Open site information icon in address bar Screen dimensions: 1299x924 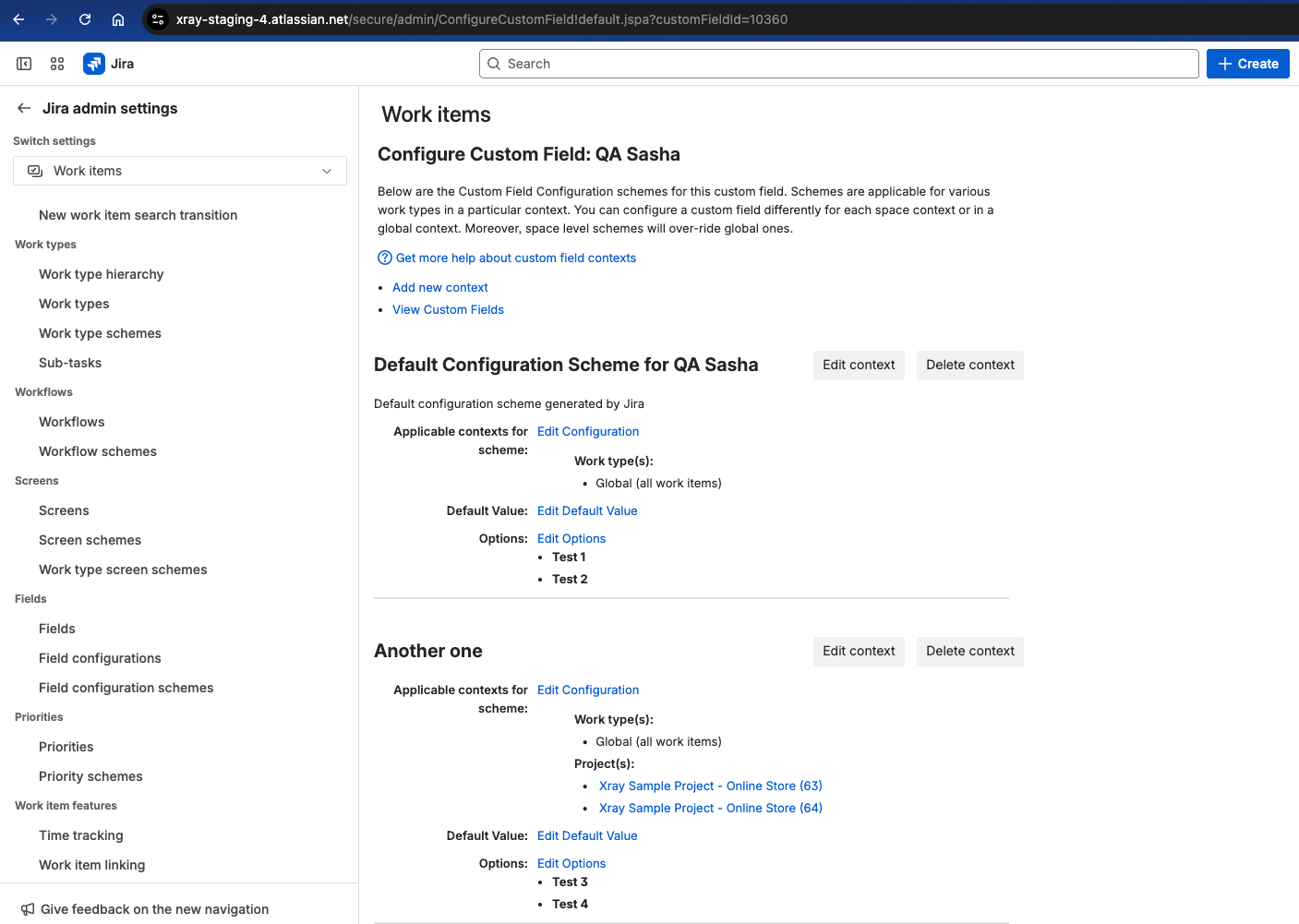(x=158, y=19)
